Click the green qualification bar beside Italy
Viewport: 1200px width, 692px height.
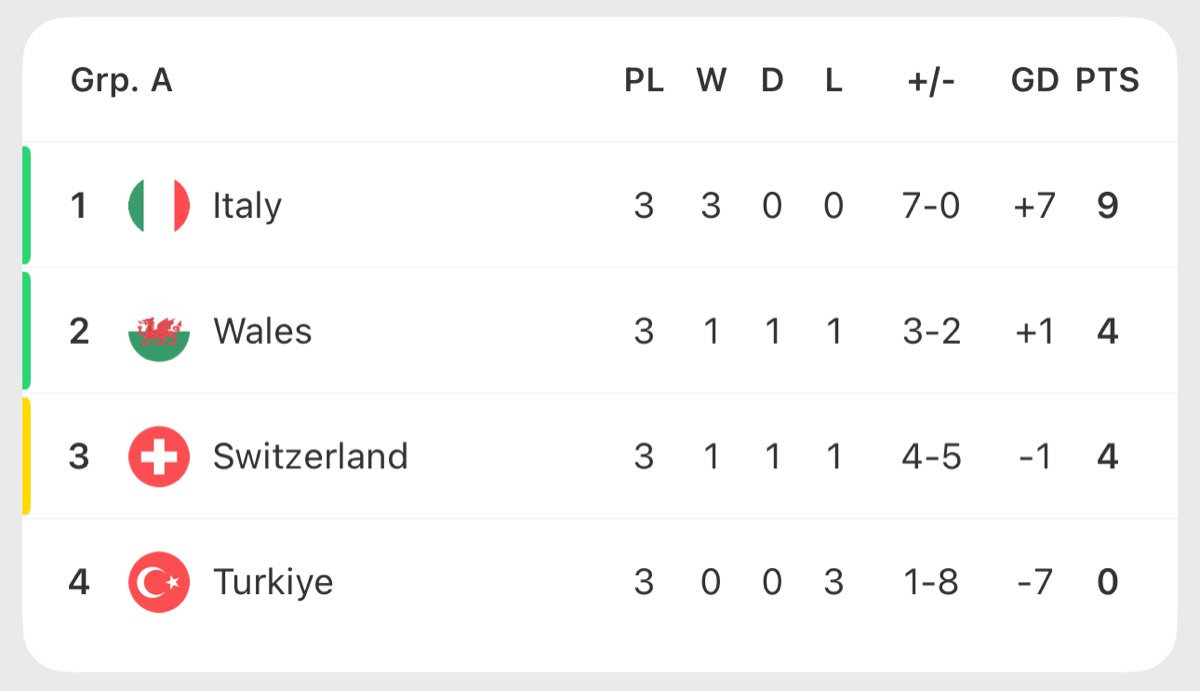tap(27, 206)
